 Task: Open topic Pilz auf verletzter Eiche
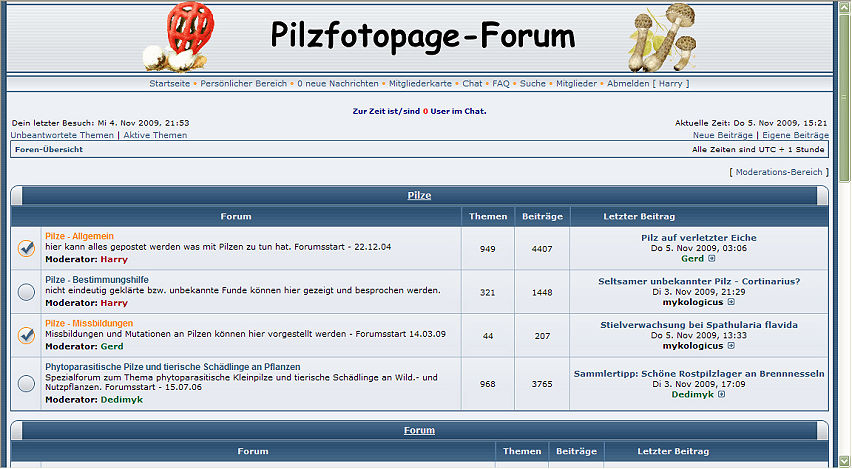click(699, 238)
